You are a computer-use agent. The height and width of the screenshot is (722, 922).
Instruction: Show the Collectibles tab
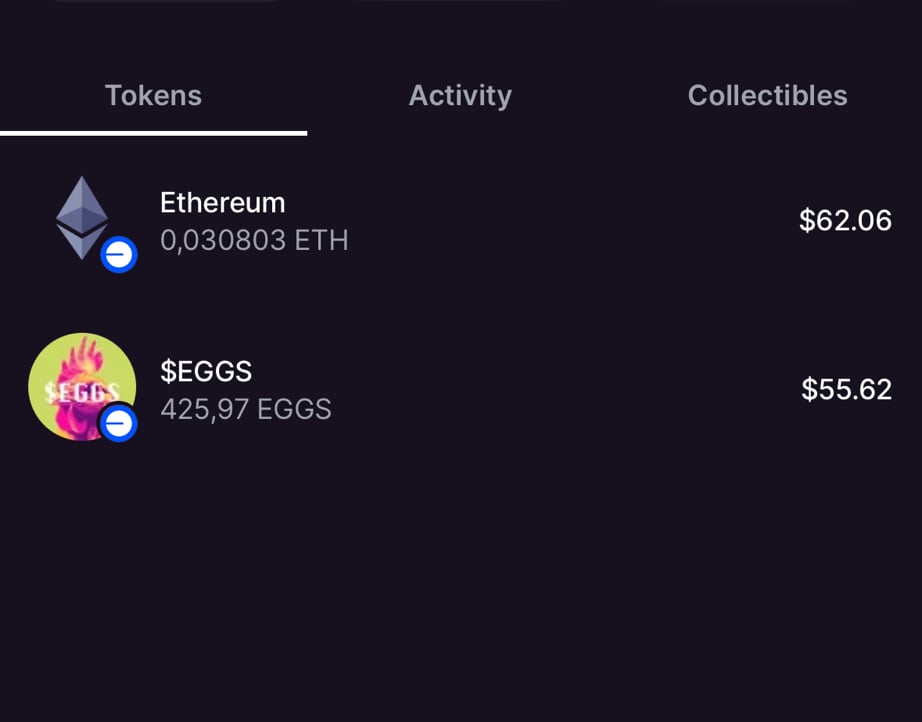[x=767, y=96]
